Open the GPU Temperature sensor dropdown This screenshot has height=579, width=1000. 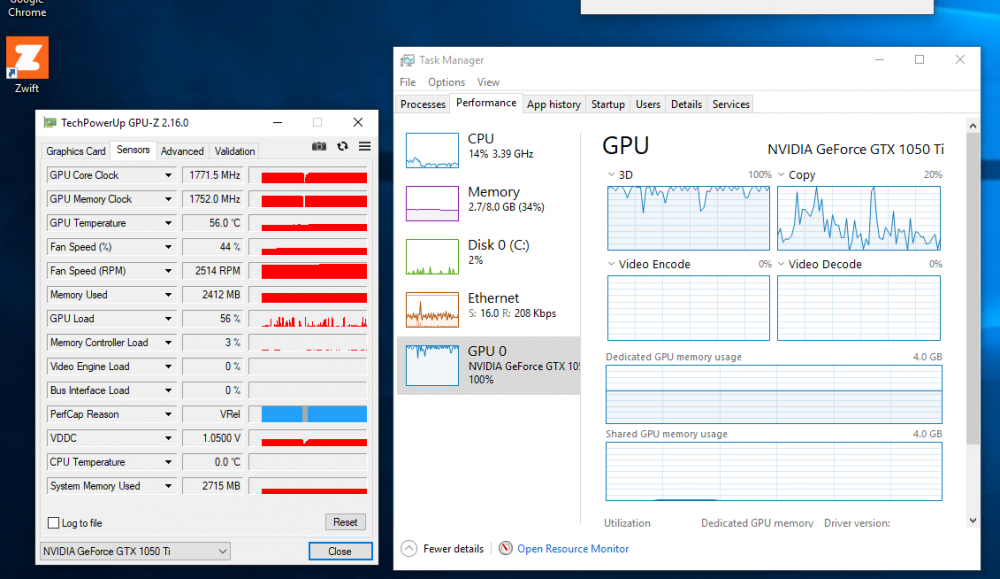tap(168, 223)
